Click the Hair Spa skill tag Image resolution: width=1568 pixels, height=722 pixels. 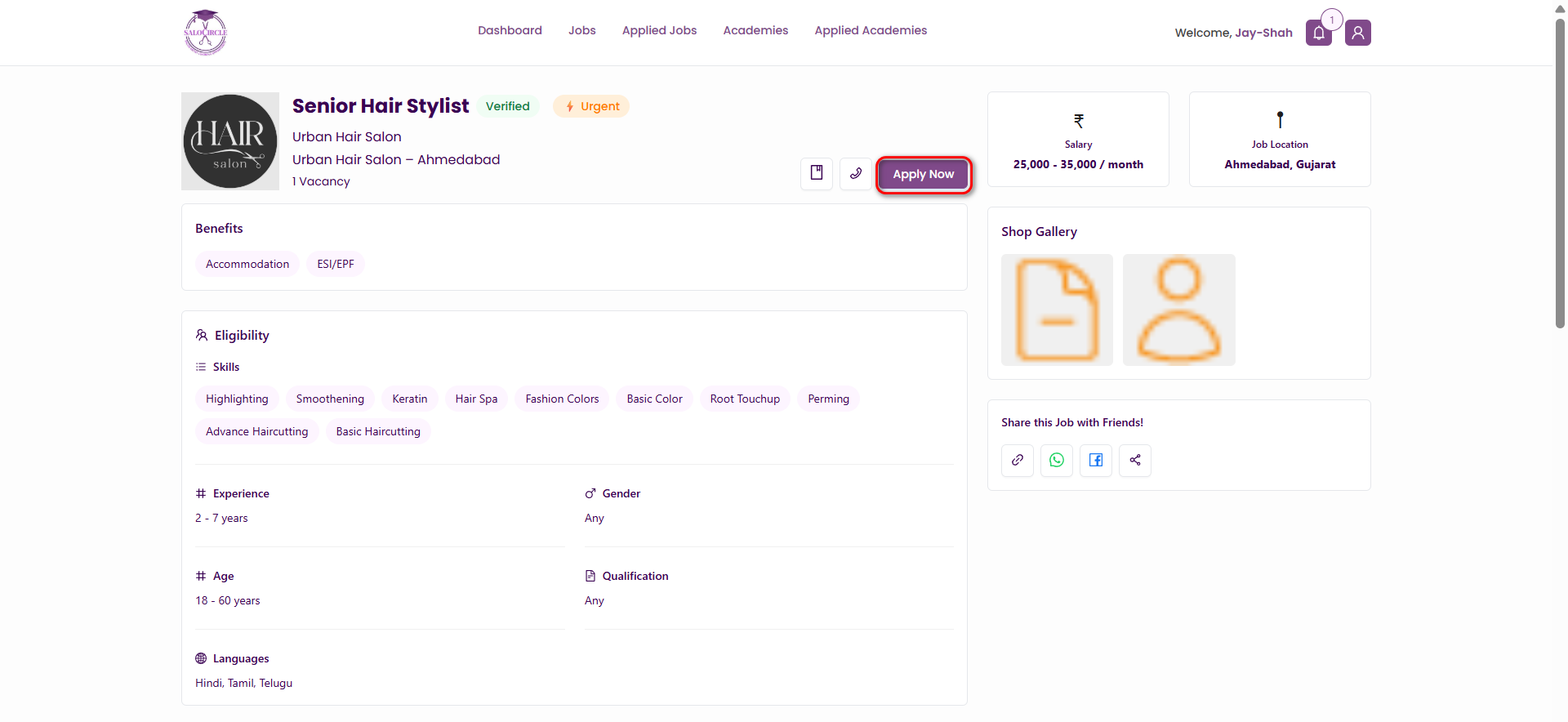coord(476,399)
